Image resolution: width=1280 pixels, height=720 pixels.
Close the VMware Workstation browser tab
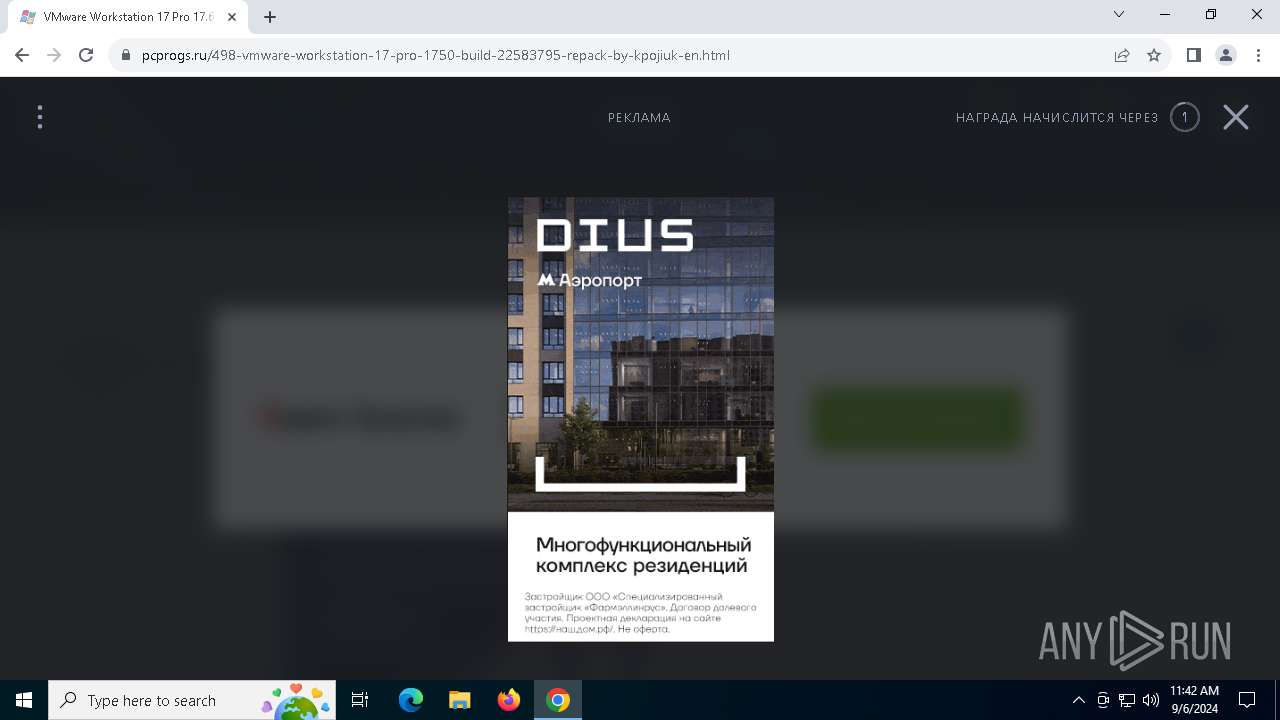232,17
